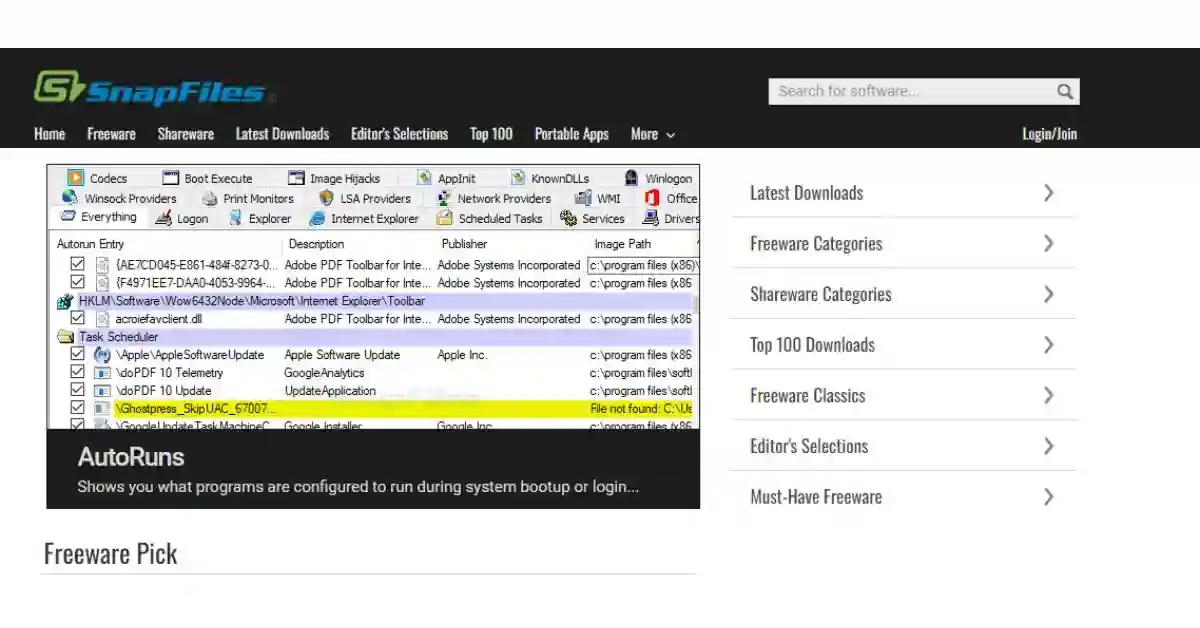Viewport: 1200px width, 628px height.
Task: Expand Freeware Categories chevron
Action: pos(1048,243)
